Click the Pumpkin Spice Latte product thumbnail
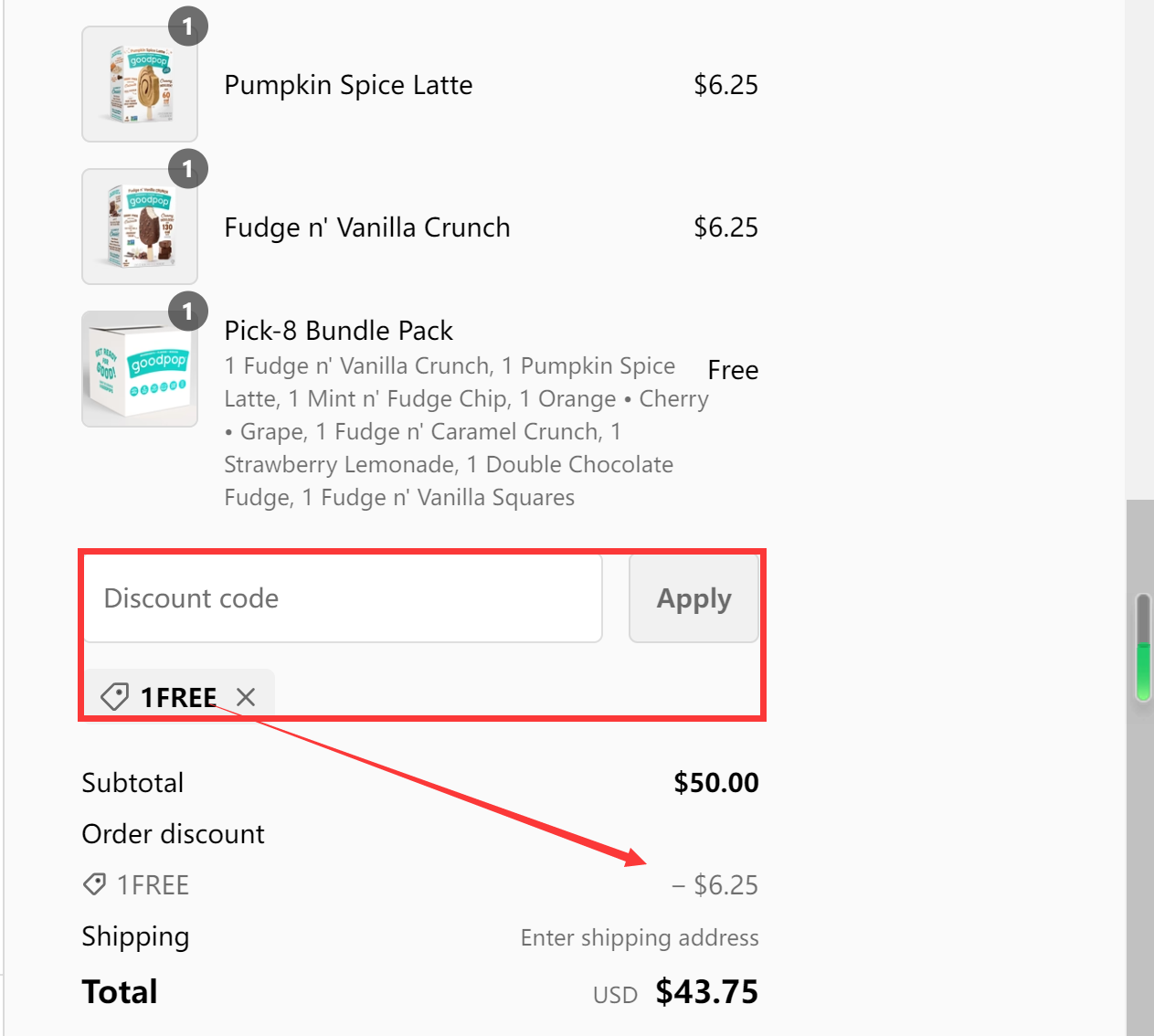The image size is (1154, 1036). pyautogui.click(x=139, y=83)
